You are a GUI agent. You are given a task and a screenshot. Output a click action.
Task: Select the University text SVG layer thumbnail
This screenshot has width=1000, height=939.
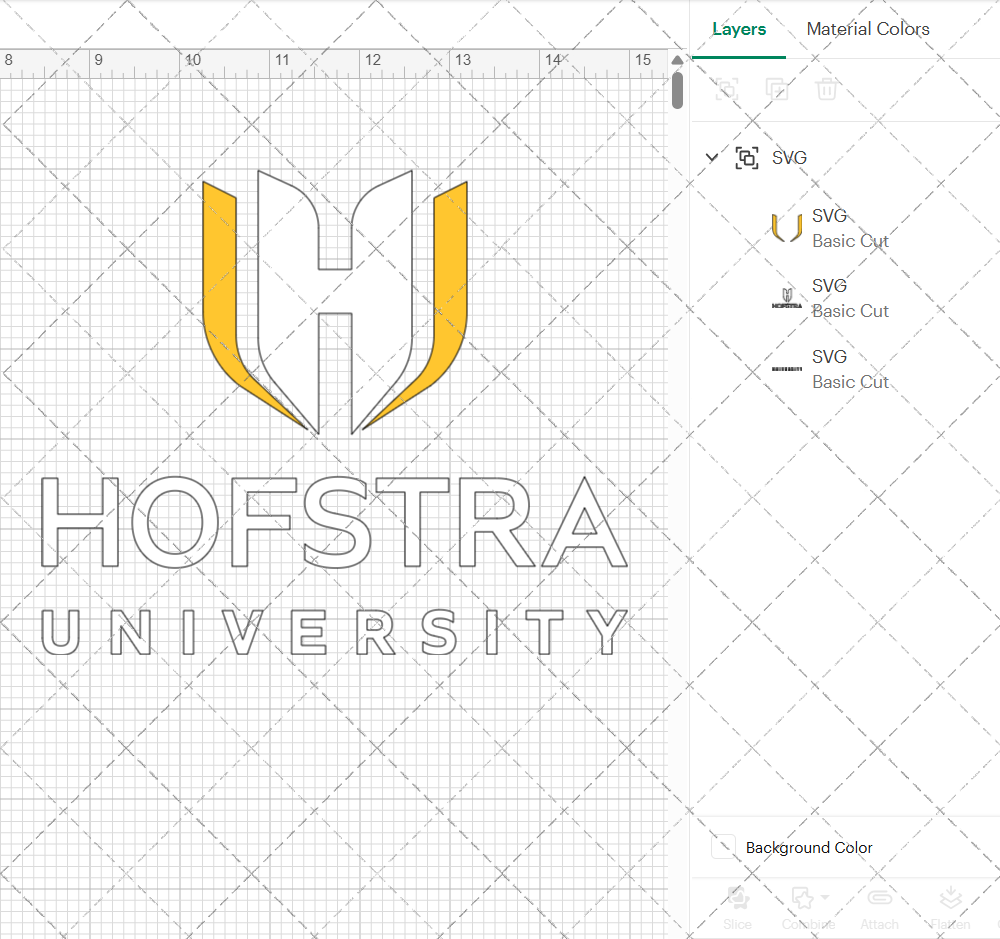click(787, 369)
